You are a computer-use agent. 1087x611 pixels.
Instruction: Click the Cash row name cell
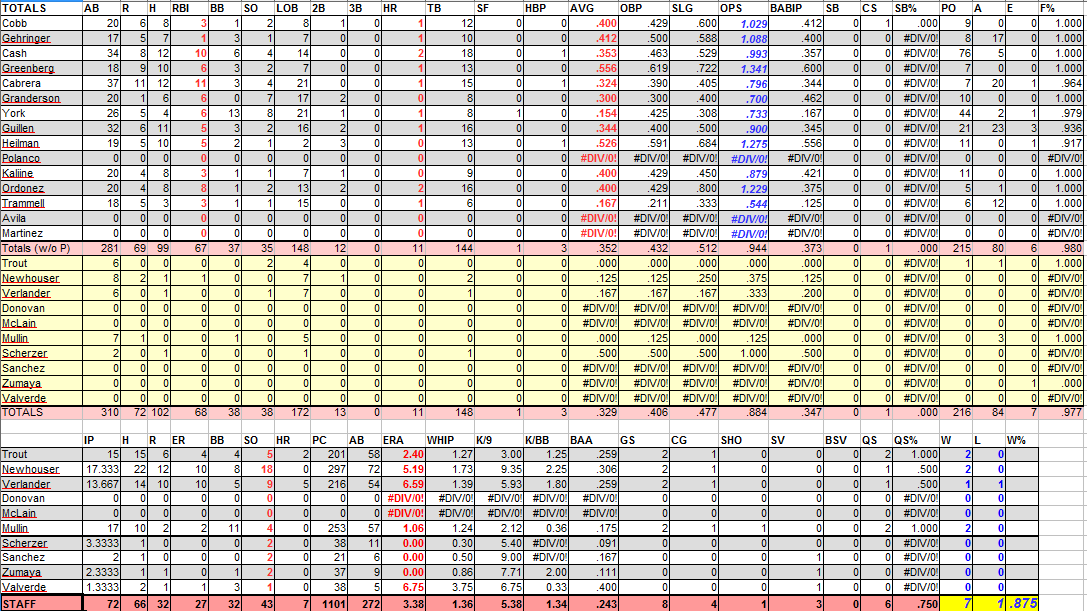tap(42, 53)
